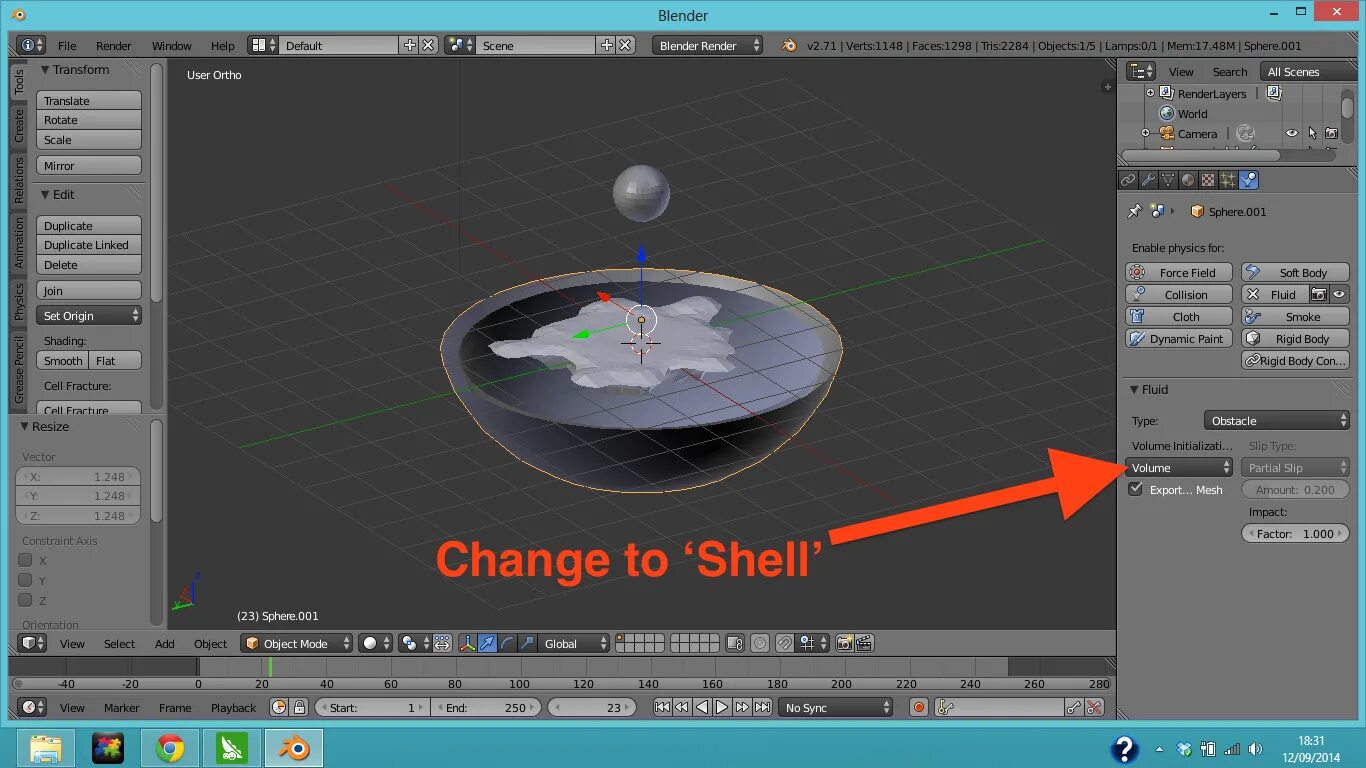Viewport: 1366px width, 768px height.
Task: Toggle timeline range lock icon
Action: [299, 707]
